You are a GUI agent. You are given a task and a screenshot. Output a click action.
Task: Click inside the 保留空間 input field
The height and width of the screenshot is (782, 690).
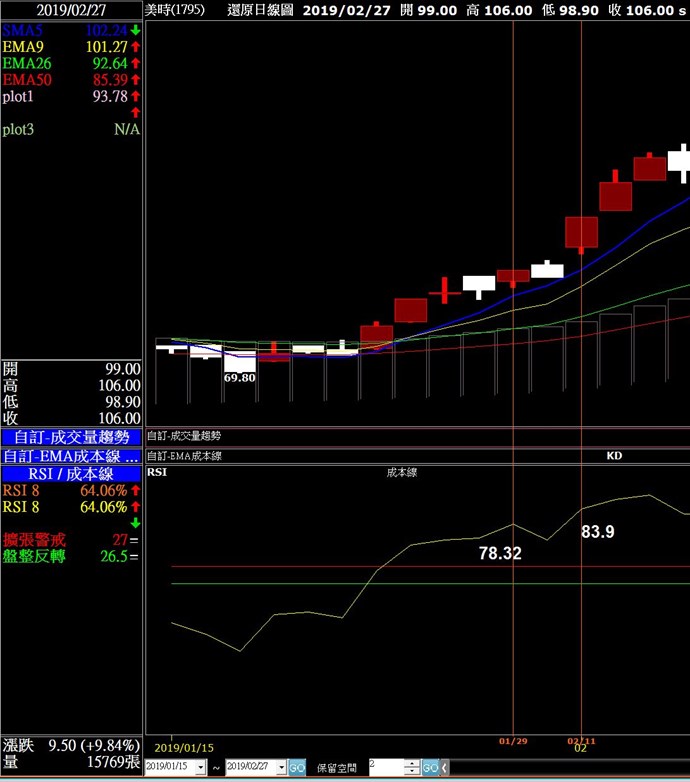click(385, 767)
